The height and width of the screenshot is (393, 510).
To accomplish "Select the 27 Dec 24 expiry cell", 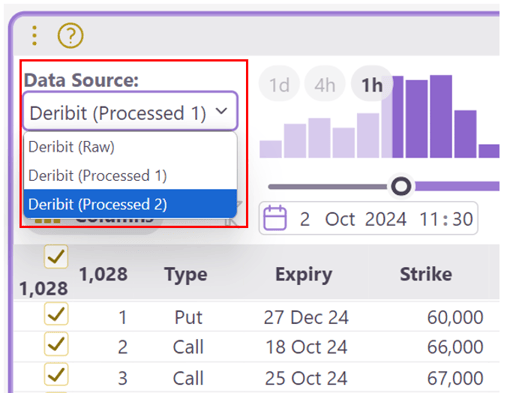I will coord(306,317).
